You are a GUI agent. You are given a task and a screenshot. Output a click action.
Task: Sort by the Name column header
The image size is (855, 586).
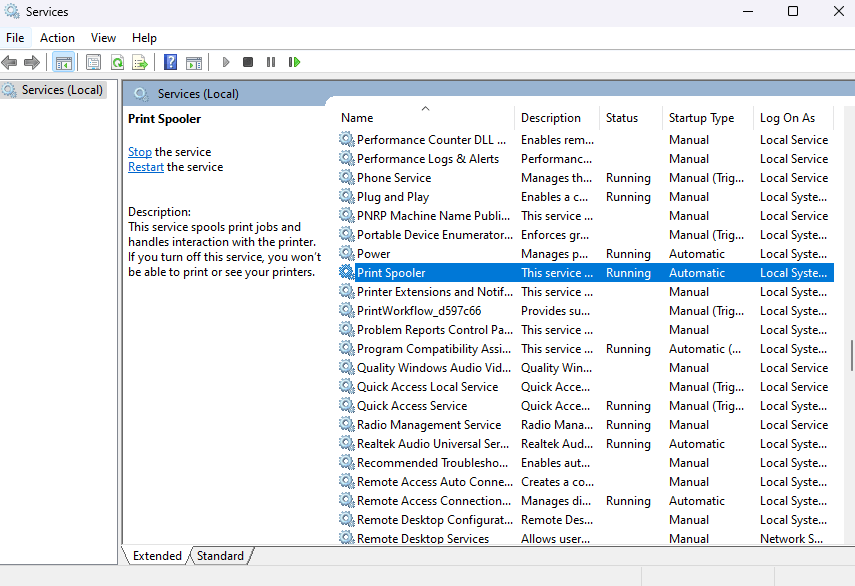point(426,118)
